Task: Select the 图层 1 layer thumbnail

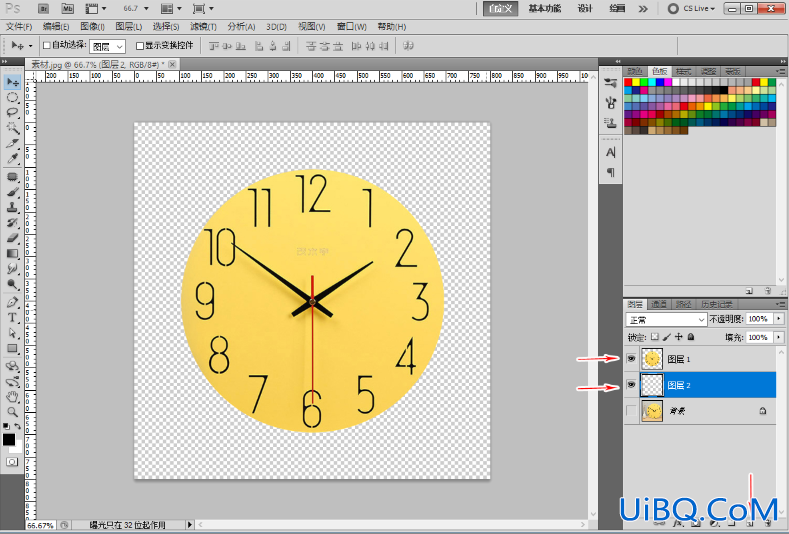Action: (652, 359)
